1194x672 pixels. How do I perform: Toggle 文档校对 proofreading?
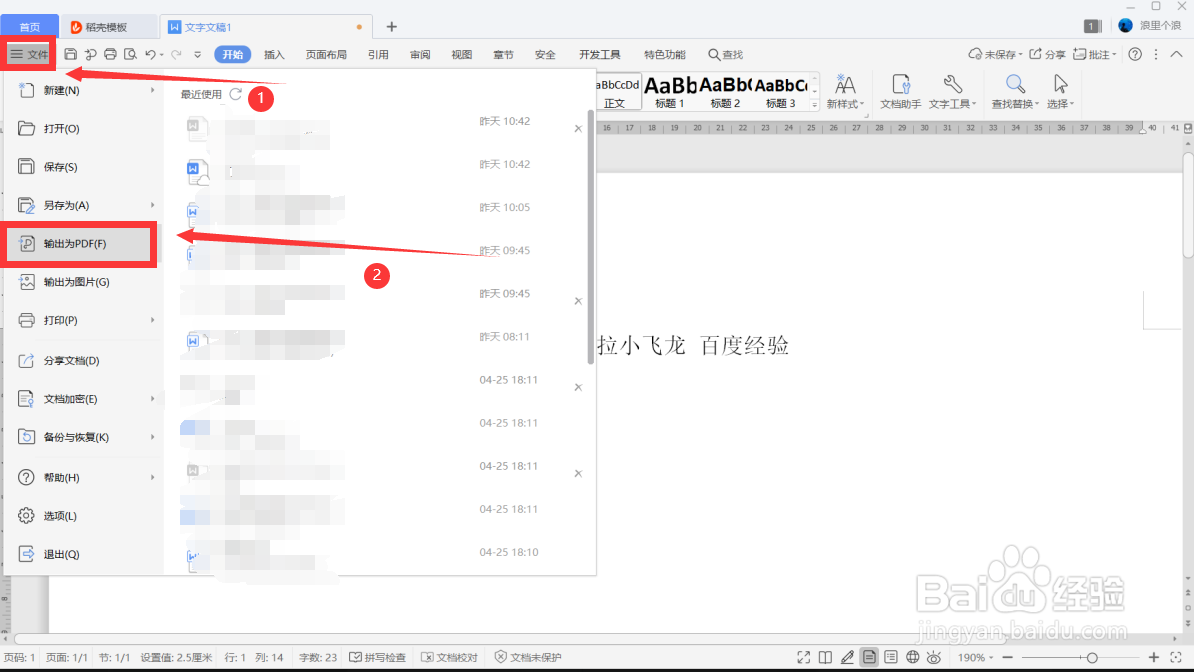[449, 657]
